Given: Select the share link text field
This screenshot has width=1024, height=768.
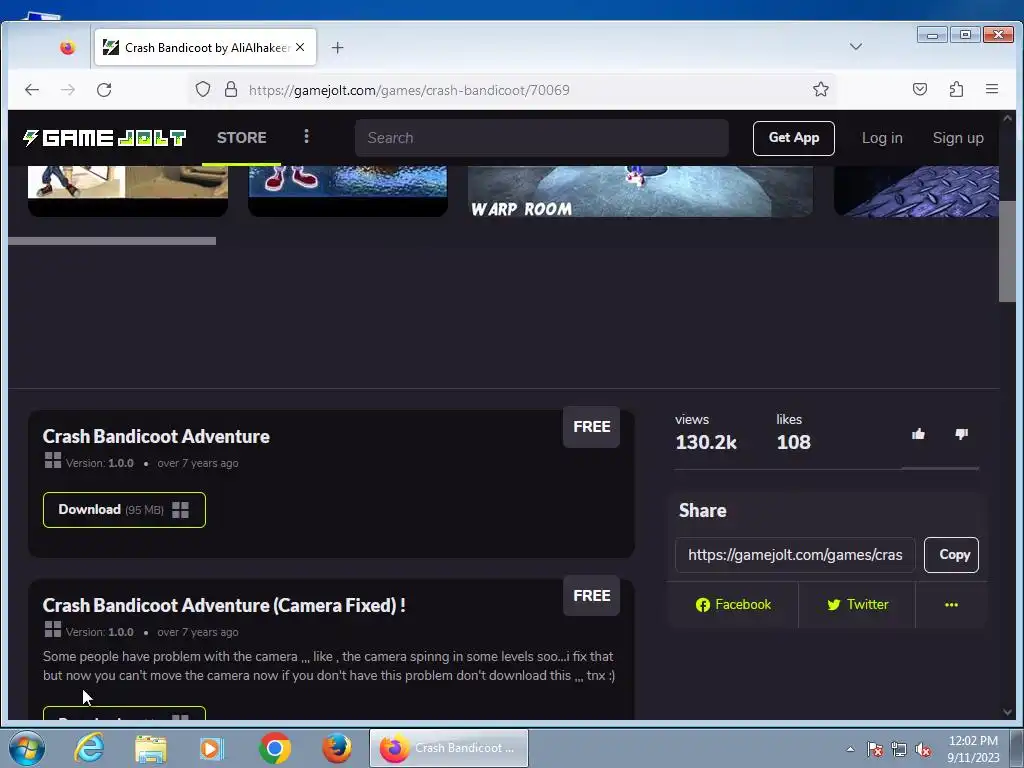Looking at the screenshot, I should click(795, 554).
